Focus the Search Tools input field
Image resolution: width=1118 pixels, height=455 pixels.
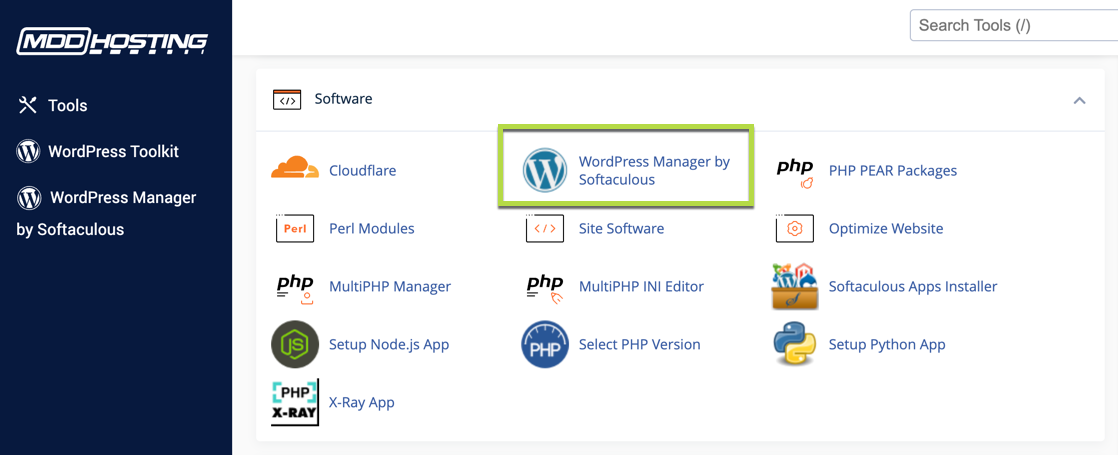[1014, 26]
